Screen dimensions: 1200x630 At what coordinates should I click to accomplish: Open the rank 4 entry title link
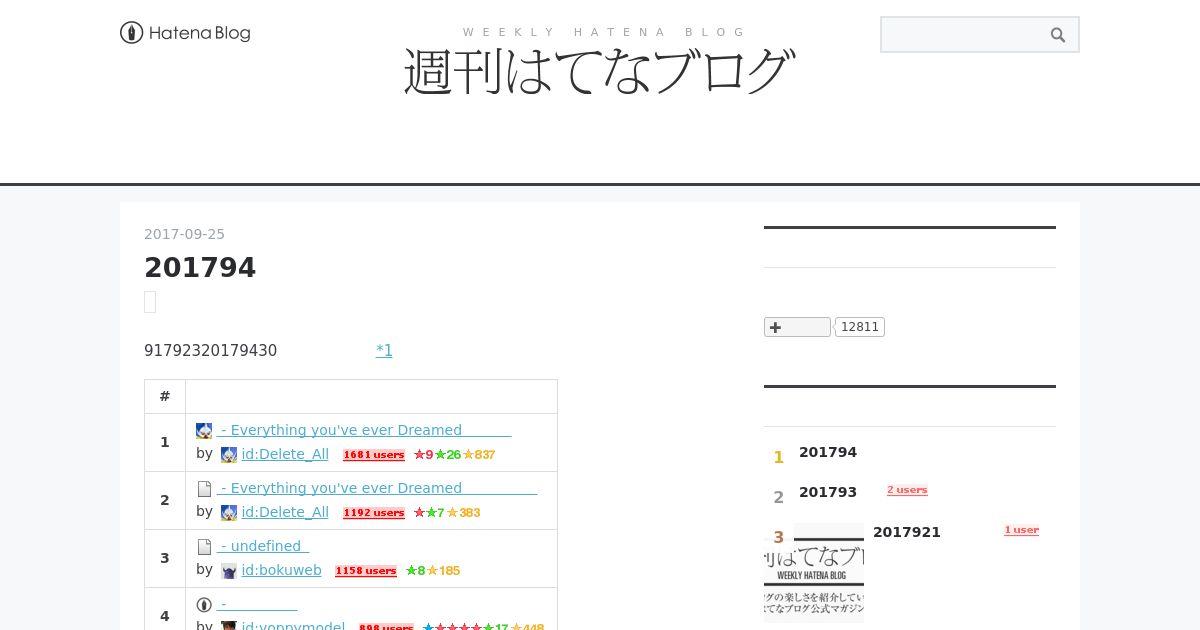pos(257,604)
